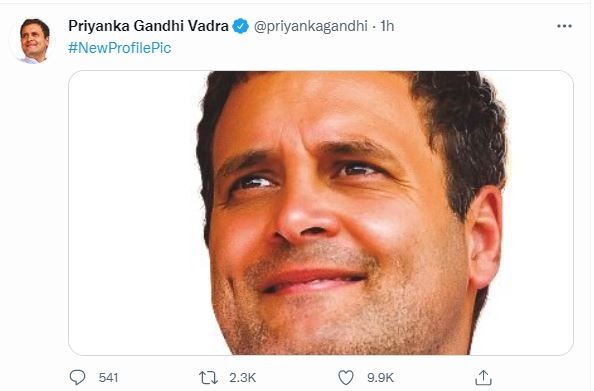Open the attached photo in viewer
Screen dimensions: 594x391
pyautogui.click(x=320, y=213)
